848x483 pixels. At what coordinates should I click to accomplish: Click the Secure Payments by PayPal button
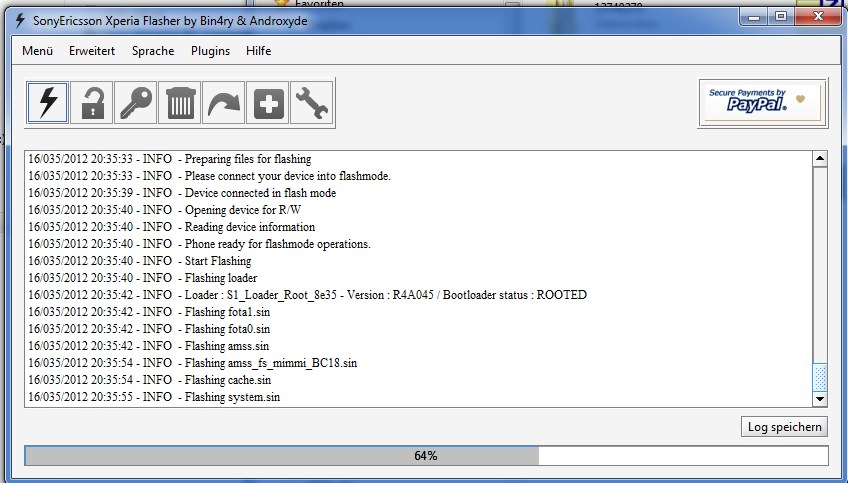tap(763, 103)
